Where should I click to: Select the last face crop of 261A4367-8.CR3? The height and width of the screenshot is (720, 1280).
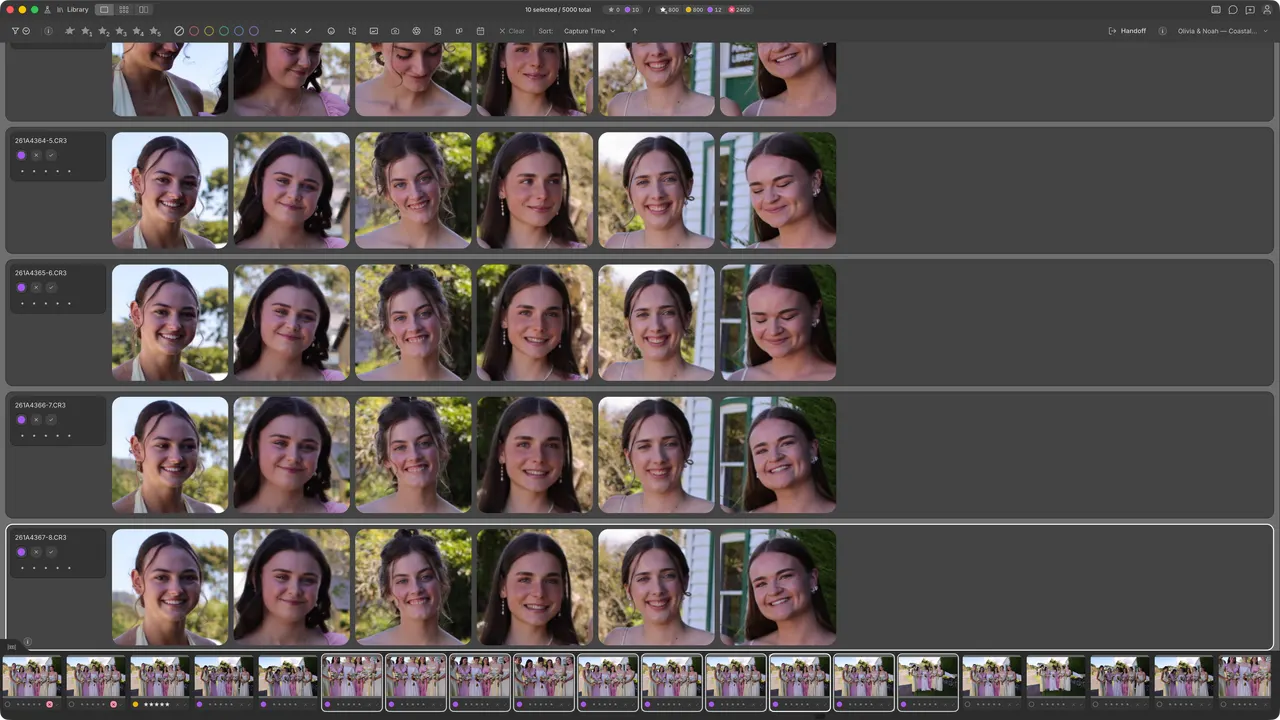pyautogui.click(x=778, y=587)
